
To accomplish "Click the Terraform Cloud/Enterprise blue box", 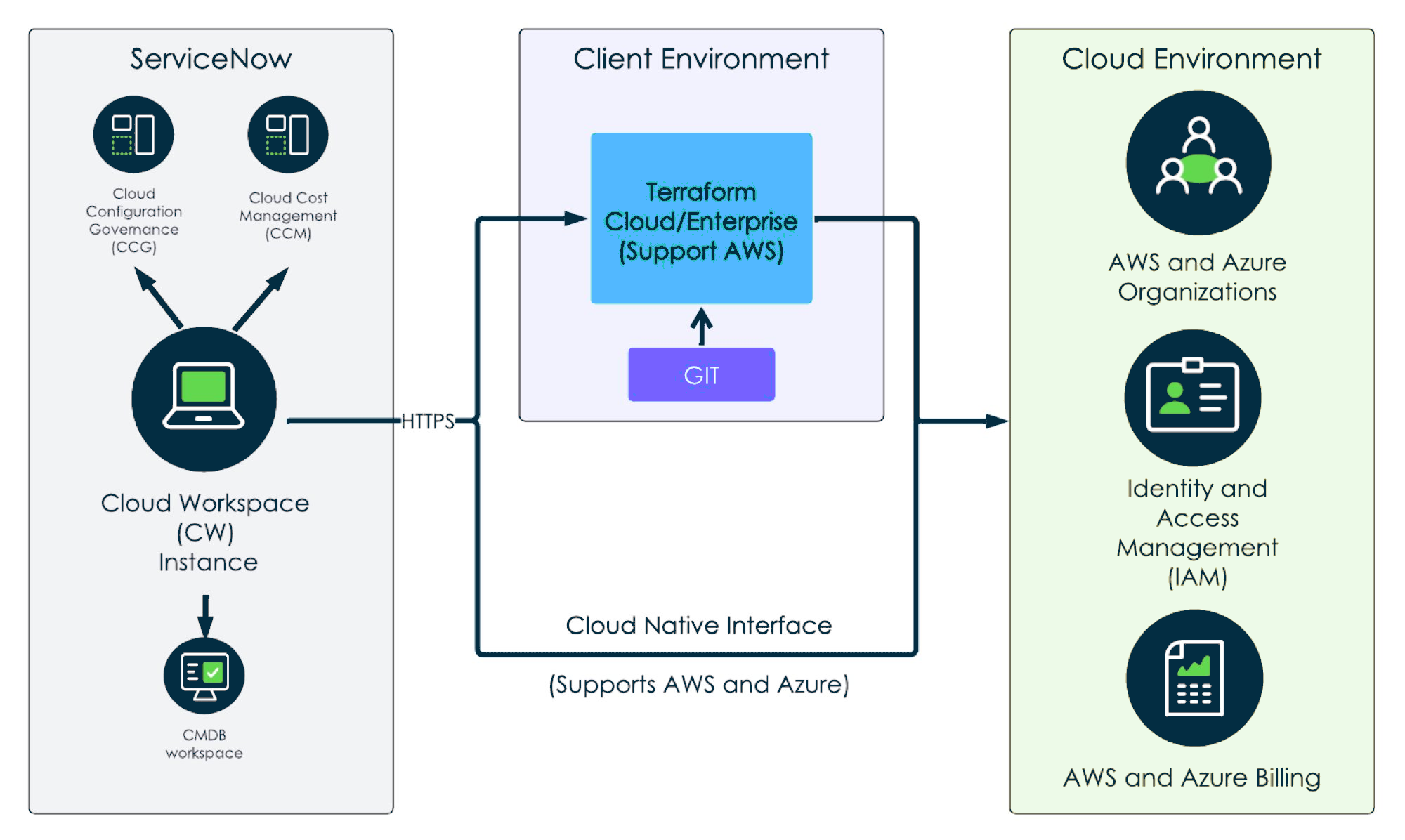I will [x=701, y=218].
